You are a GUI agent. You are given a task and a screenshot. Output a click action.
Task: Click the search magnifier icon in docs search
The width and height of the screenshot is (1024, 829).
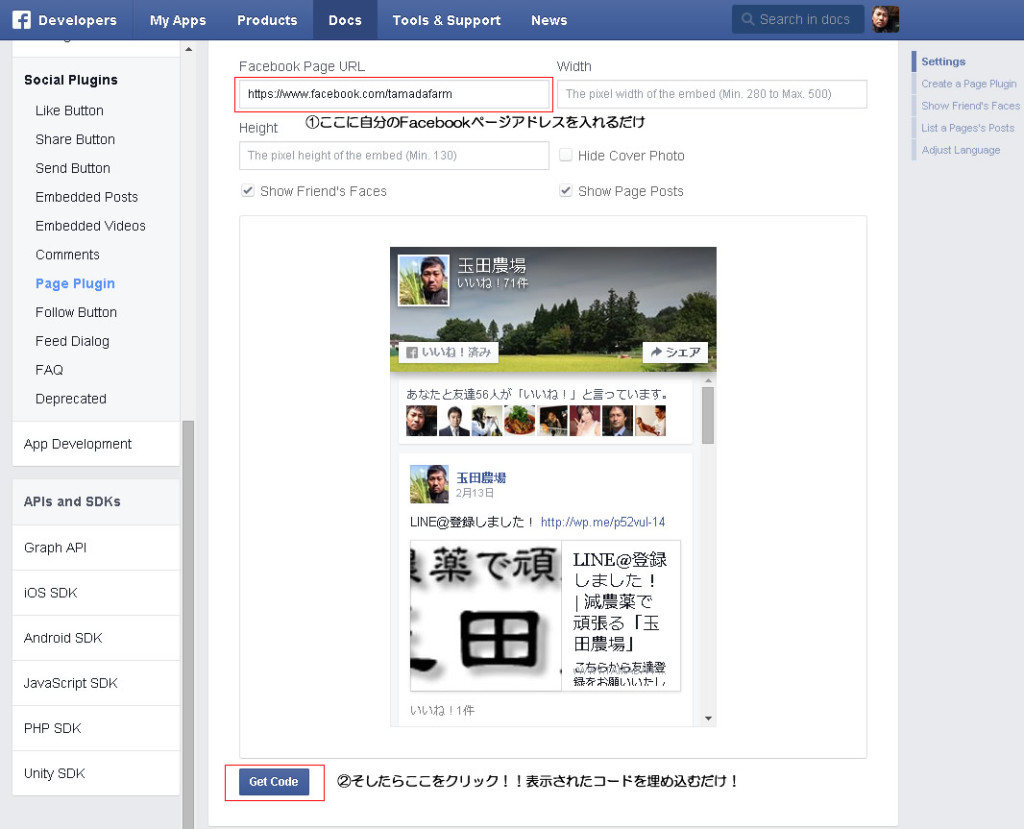pyautogui.click(x=748, y=20)
